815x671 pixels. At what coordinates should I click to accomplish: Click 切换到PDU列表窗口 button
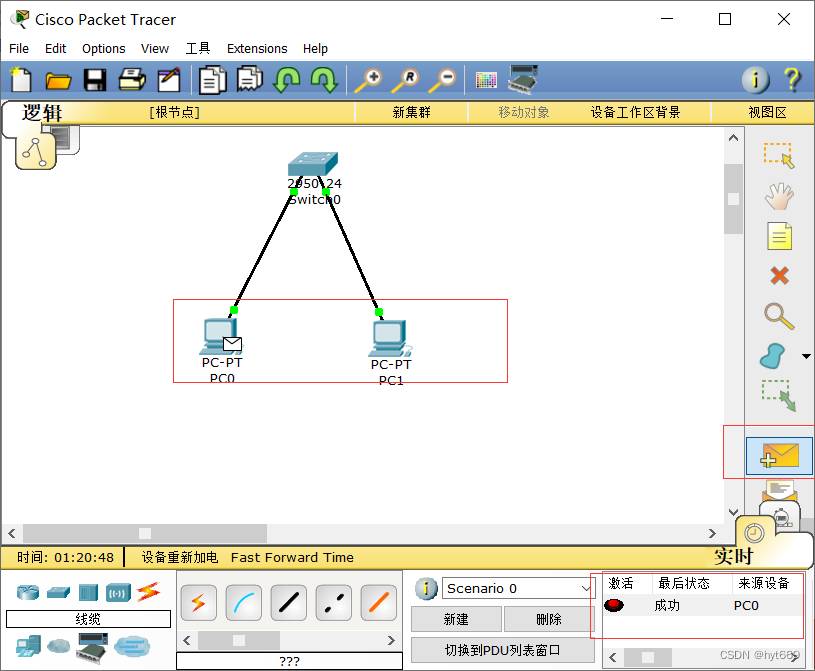(503, 650)
